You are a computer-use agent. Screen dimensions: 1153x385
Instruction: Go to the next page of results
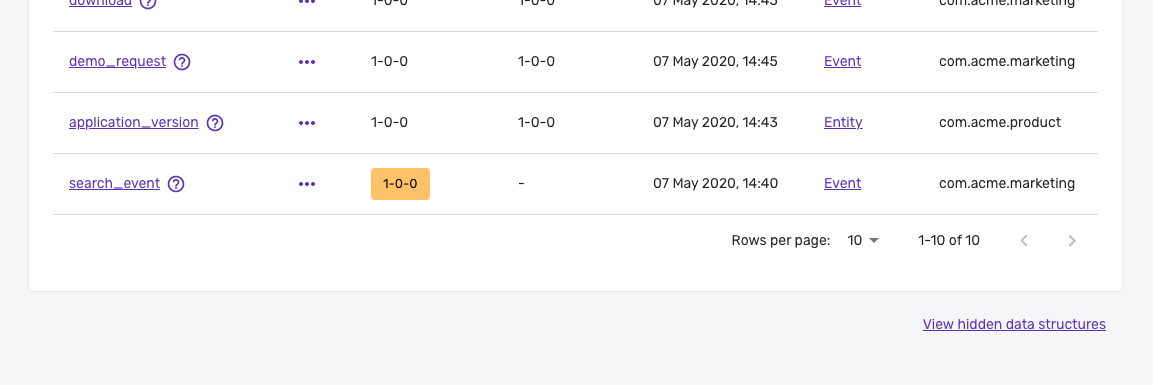[x=1072, y=240]
